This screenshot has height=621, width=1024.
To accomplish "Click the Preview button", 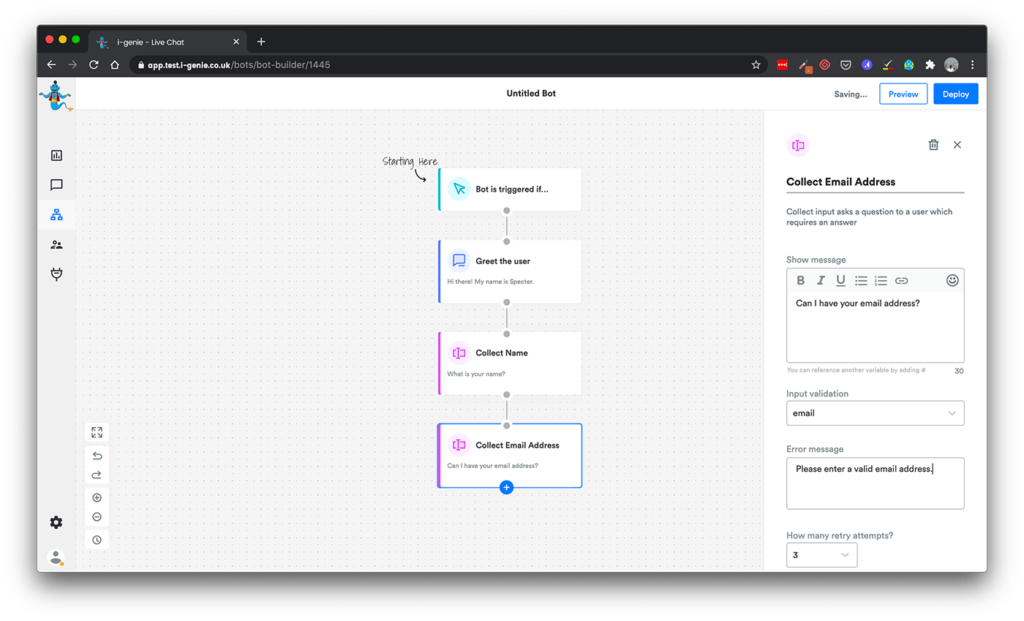I will 902,94.
